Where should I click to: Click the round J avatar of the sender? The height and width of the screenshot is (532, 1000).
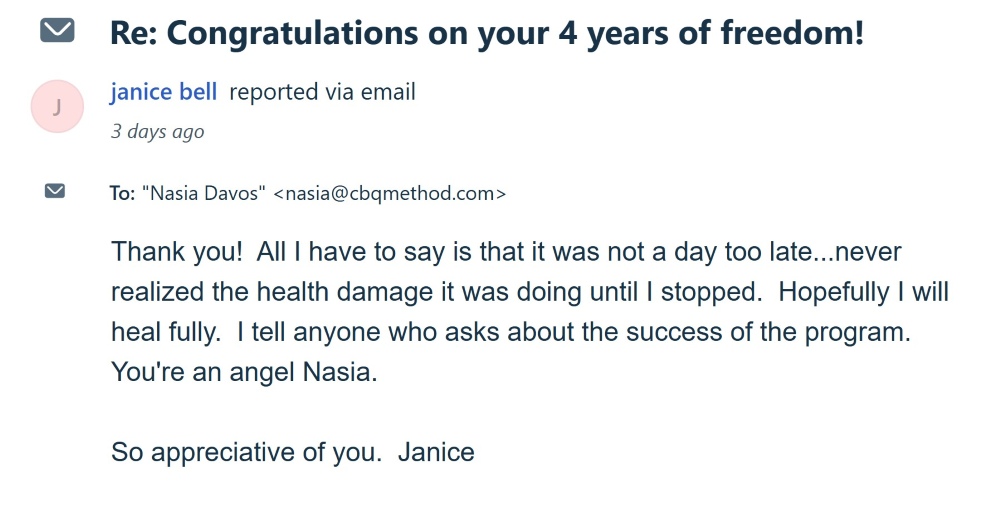[57, 108]
